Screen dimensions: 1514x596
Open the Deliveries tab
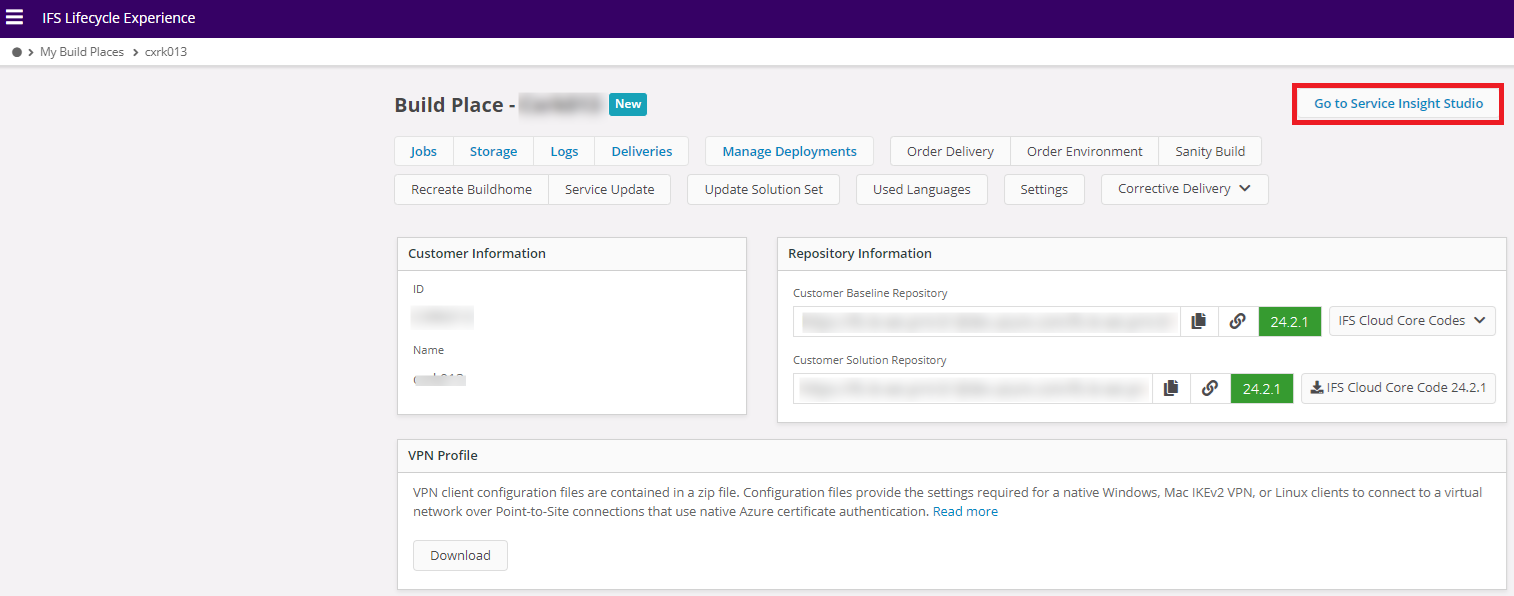642,151
